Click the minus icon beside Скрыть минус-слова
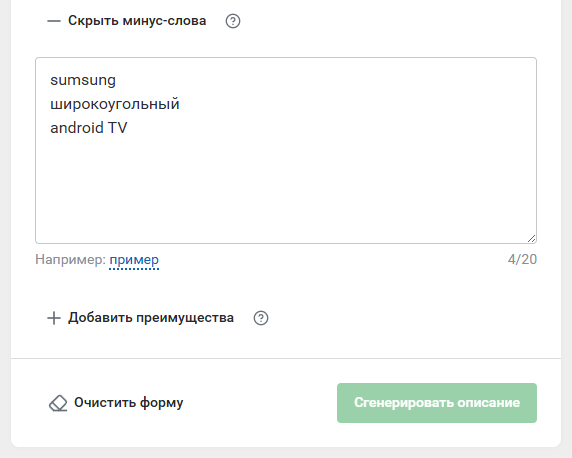Viewport: 572px width, 458px height. (54, 21)
